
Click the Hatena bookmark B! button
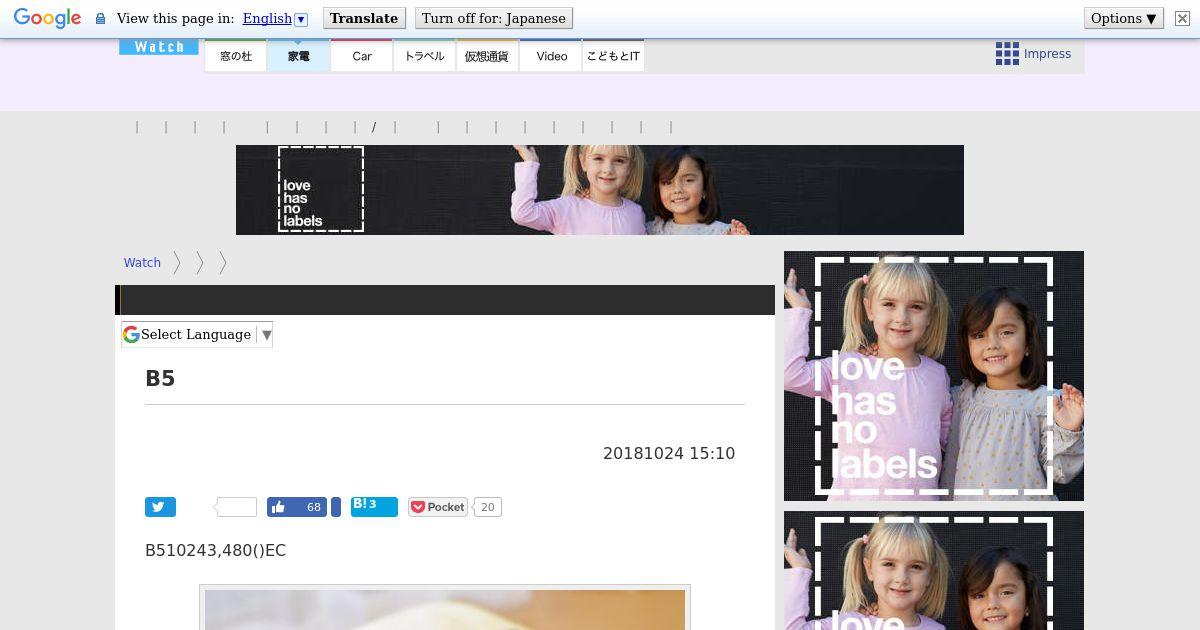[374, 507]
